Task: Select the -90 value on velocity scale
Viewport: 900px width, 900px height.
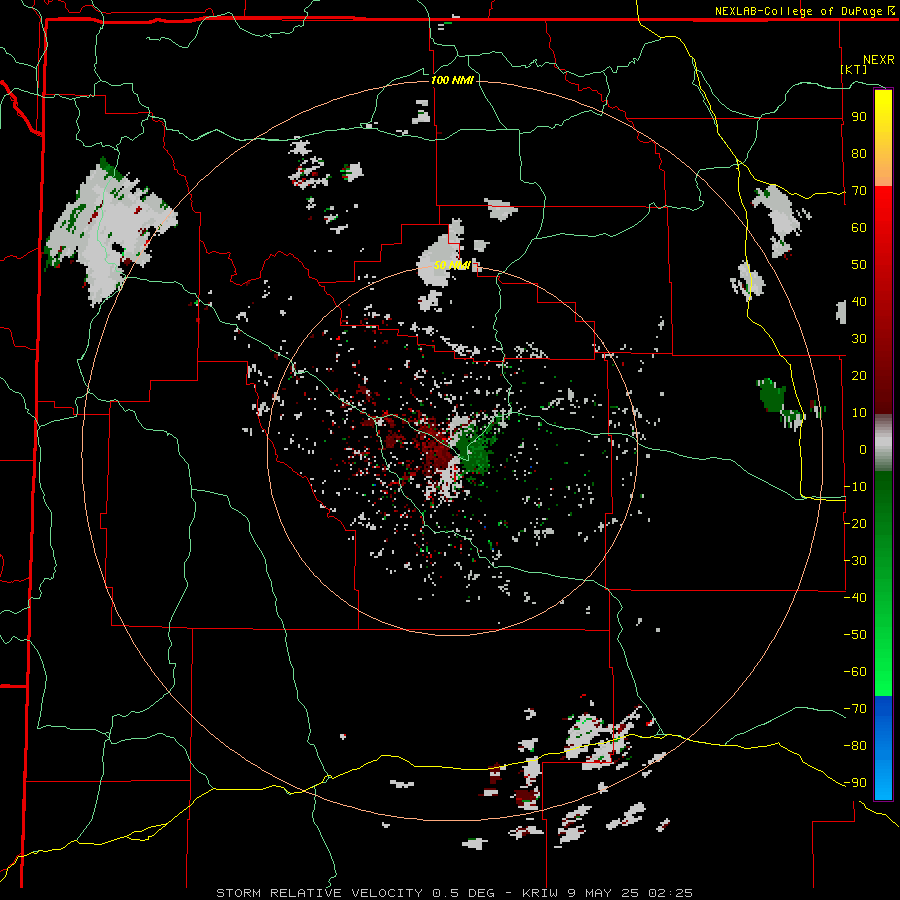Action: click(x=855, y=782)
